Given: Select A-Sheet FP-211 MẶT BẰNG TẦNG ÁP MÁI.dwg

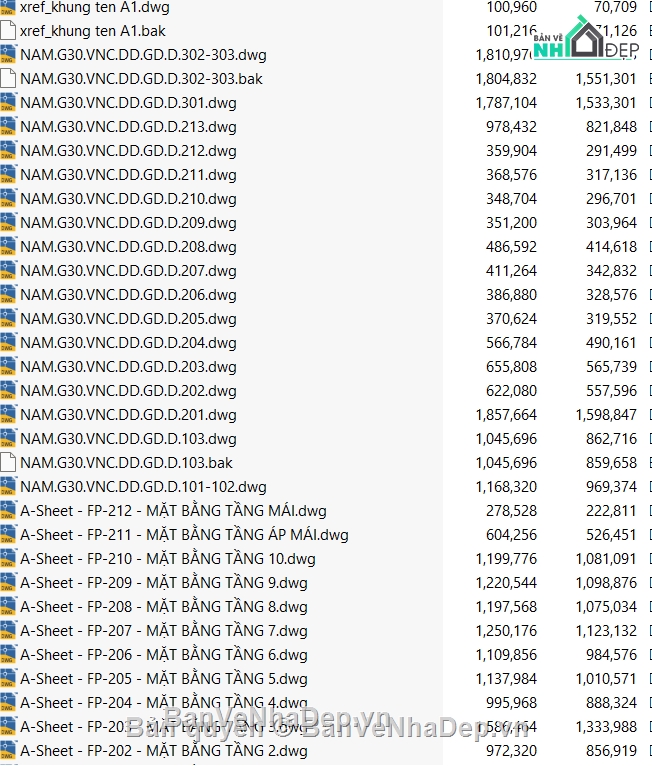Looking at the screenshot, I should (x=184, y=534).
